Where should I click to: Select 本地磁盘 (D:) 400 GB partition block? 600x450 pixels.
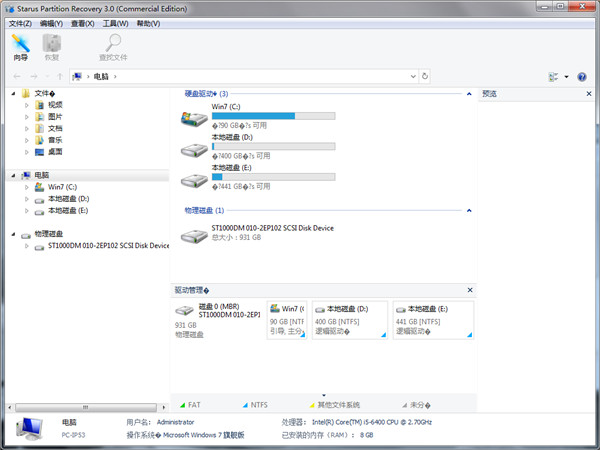coord(350,320)
